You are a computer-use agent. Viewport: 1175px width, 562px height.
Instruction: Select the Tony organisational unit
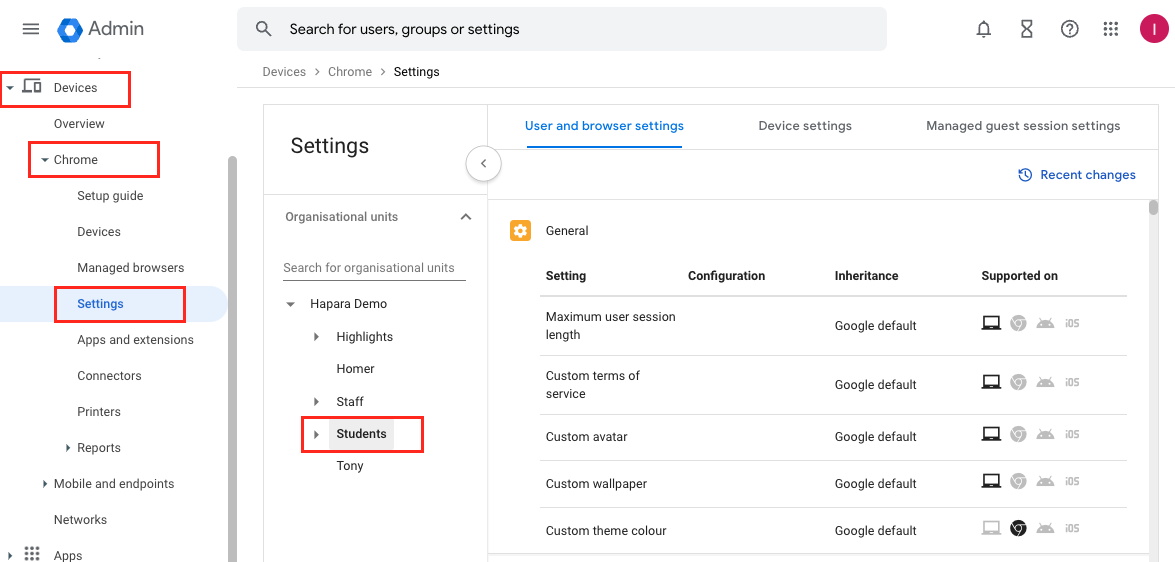click(x=350, y=465)
